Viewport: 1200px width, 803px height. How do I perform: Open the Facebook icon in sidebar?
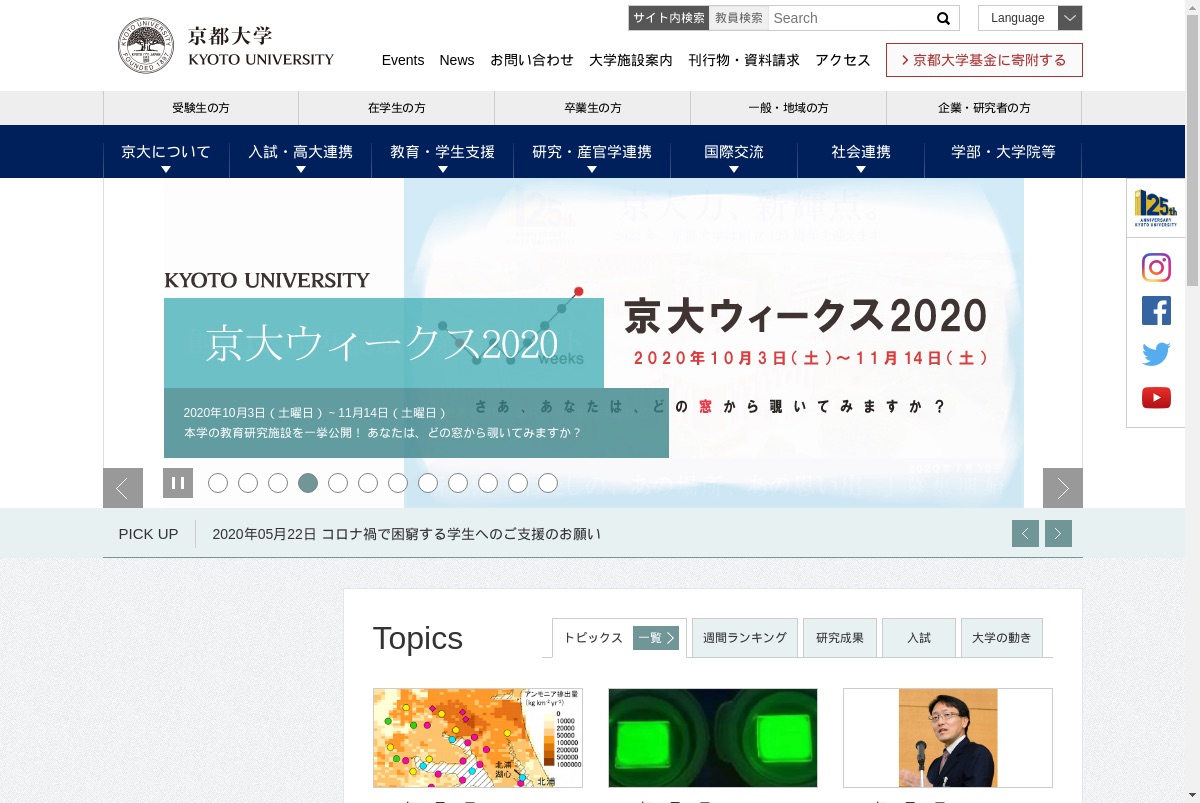click(1156, 311)
